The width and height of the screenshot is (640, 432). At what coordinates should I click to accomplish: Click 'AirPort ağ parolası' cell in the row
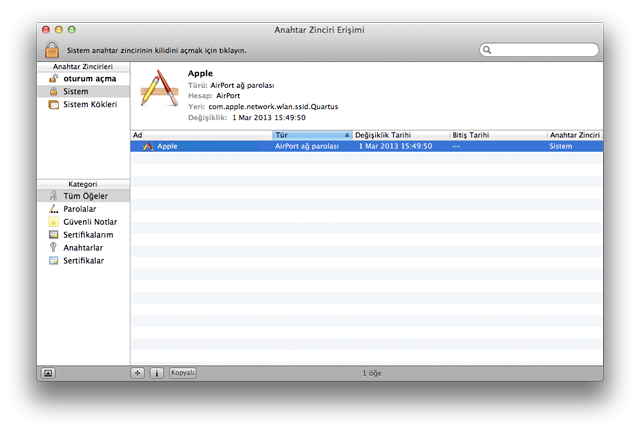click(307, 146)
